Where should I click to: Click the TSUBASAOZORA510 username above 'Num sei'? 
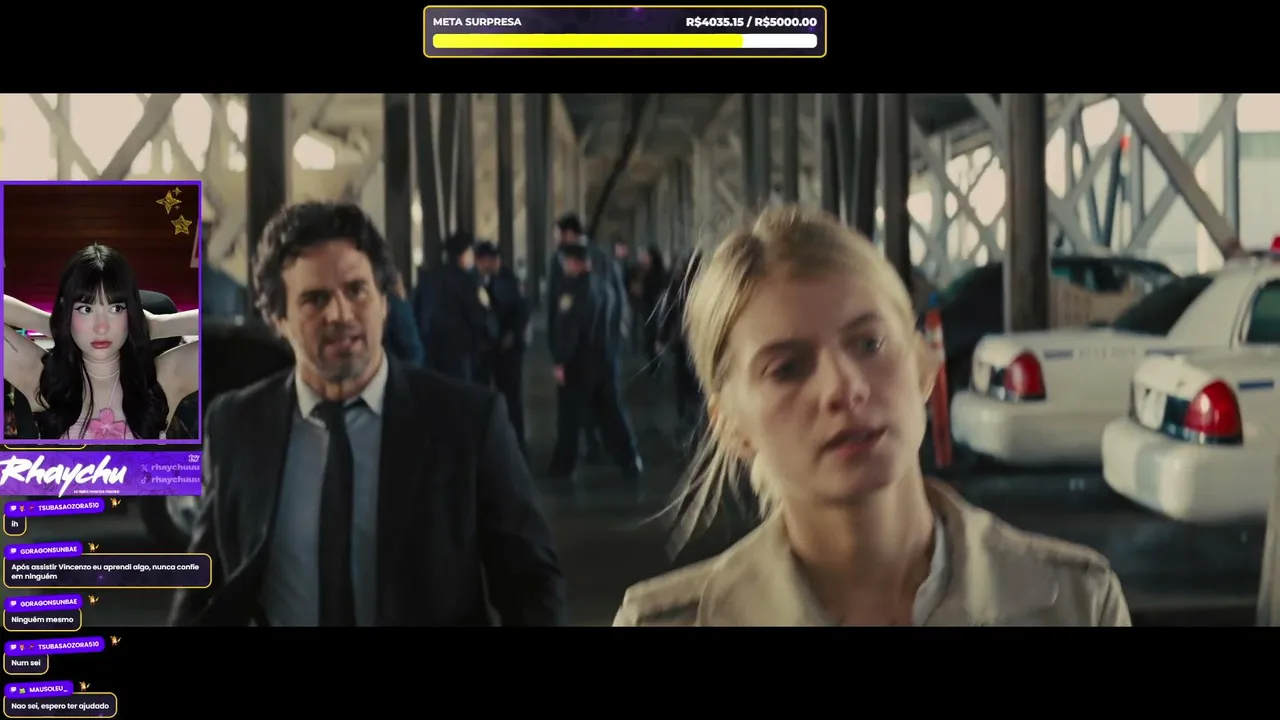68,646
